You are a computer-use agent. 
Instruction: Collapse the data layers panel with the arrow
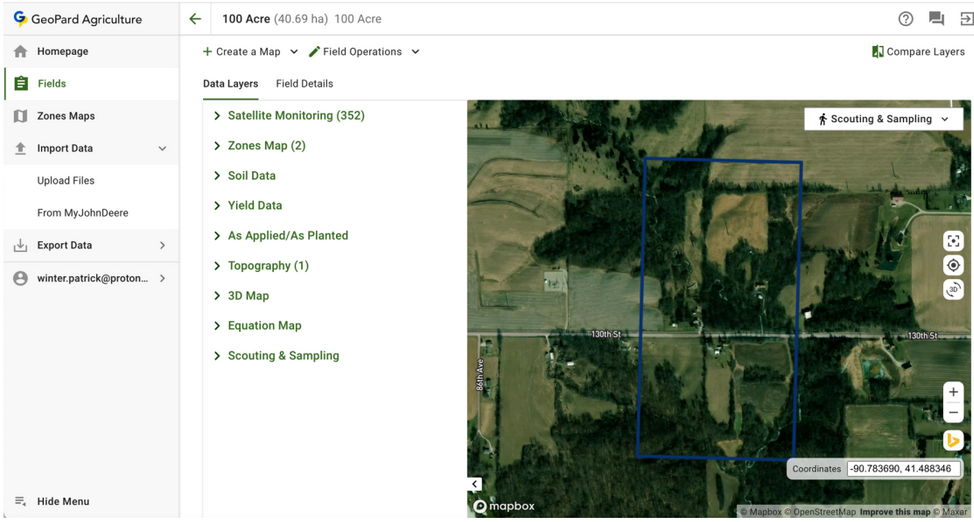coord(475,484)
